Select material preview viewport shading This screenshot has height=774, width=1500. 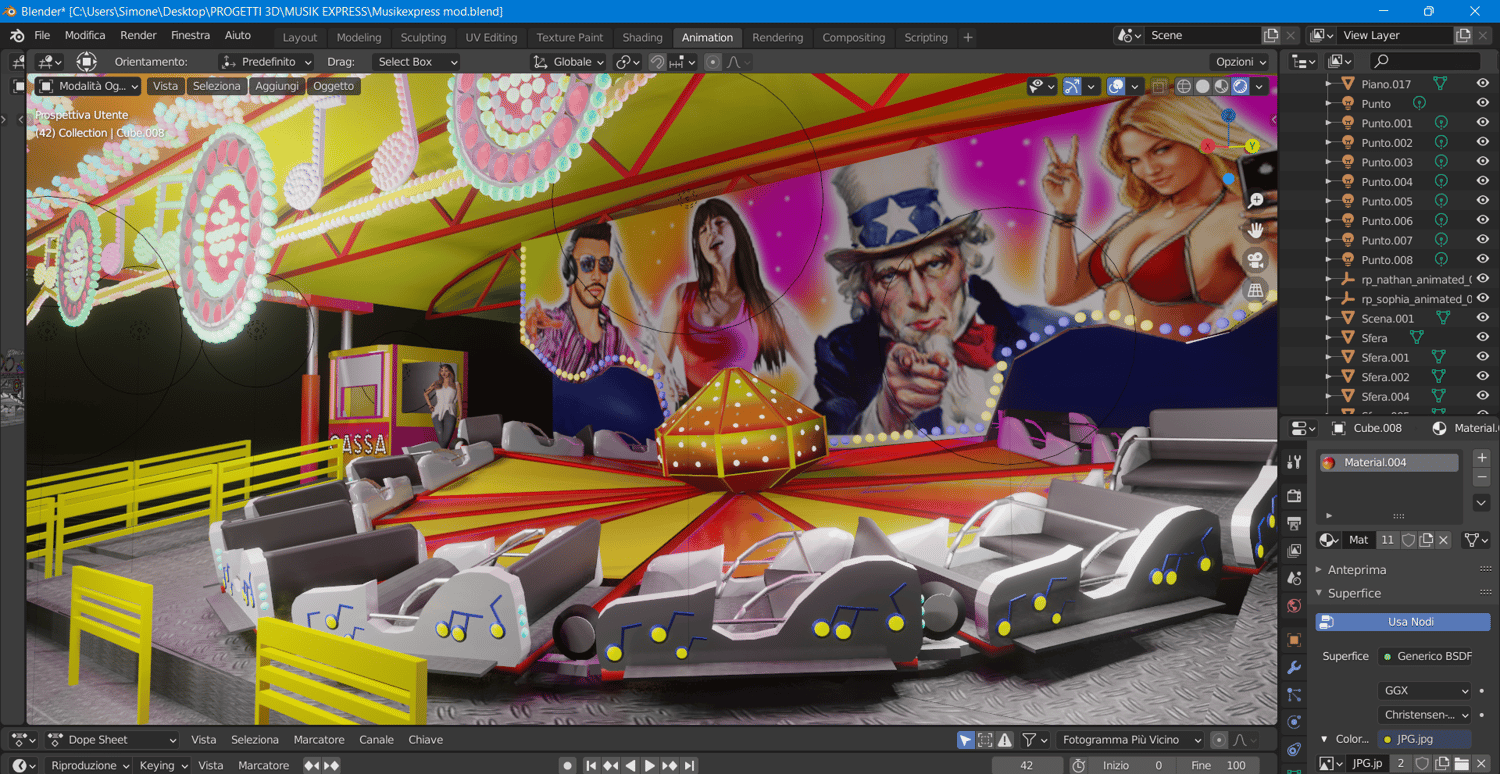(1221, 86)
